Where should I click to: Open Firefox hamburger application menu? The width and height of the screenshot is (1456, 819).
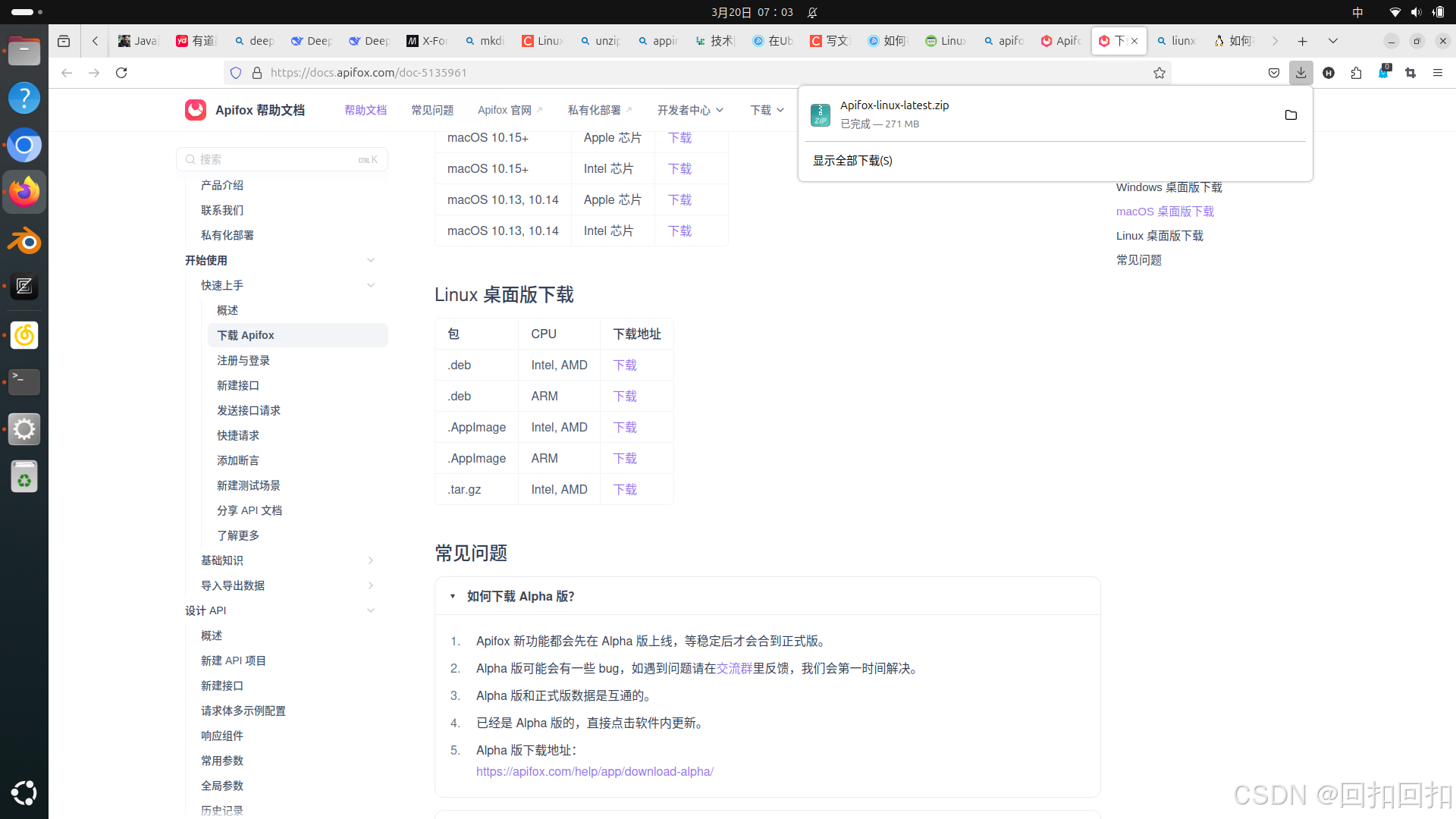[x=1437, y=73]
